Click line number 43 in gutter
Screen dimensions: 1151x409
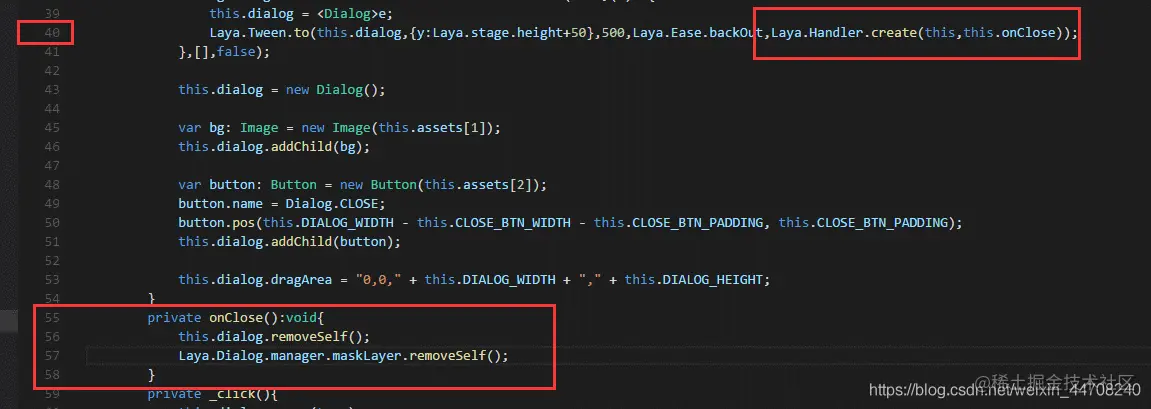coord(52,90)
